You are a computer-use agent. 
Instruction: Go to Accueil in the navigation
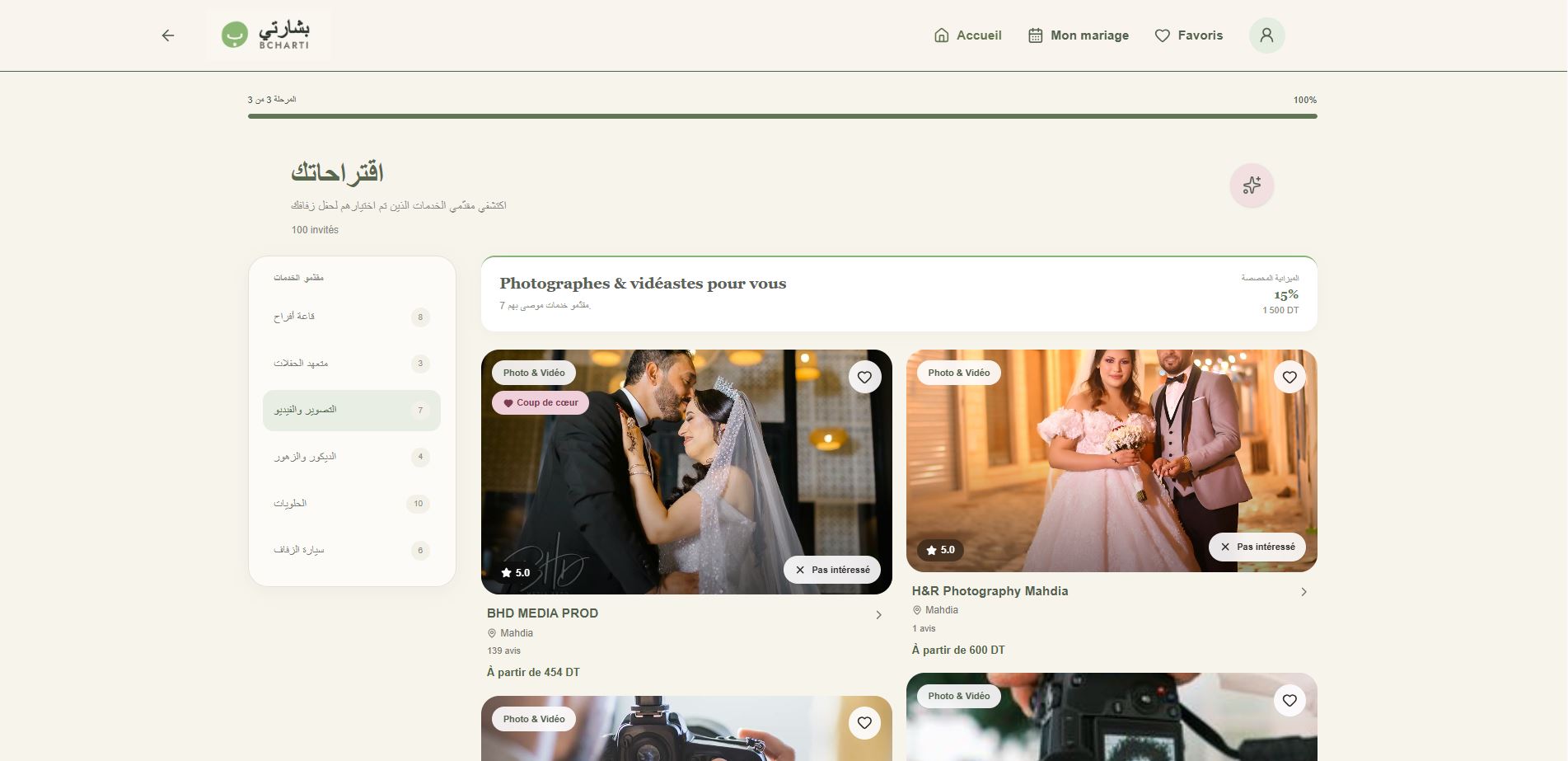pos(968,35)
